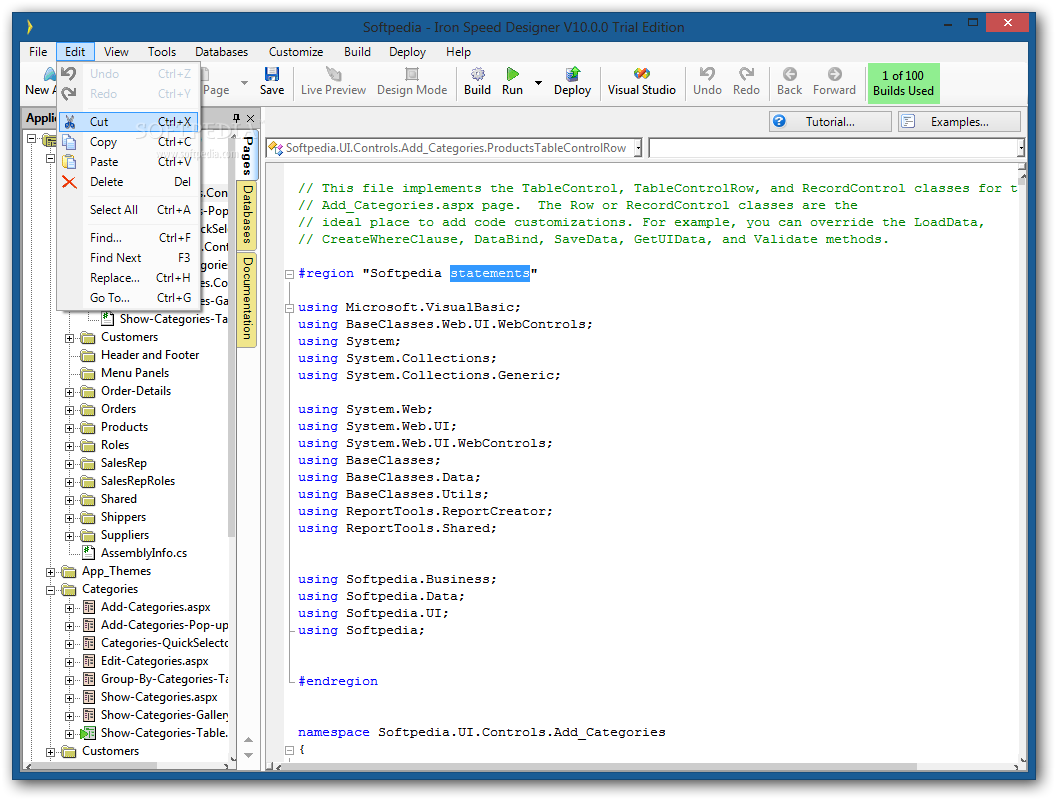Select the Suppliers folder in the tree
The image size is (1056, 800).
coord(125,535)
